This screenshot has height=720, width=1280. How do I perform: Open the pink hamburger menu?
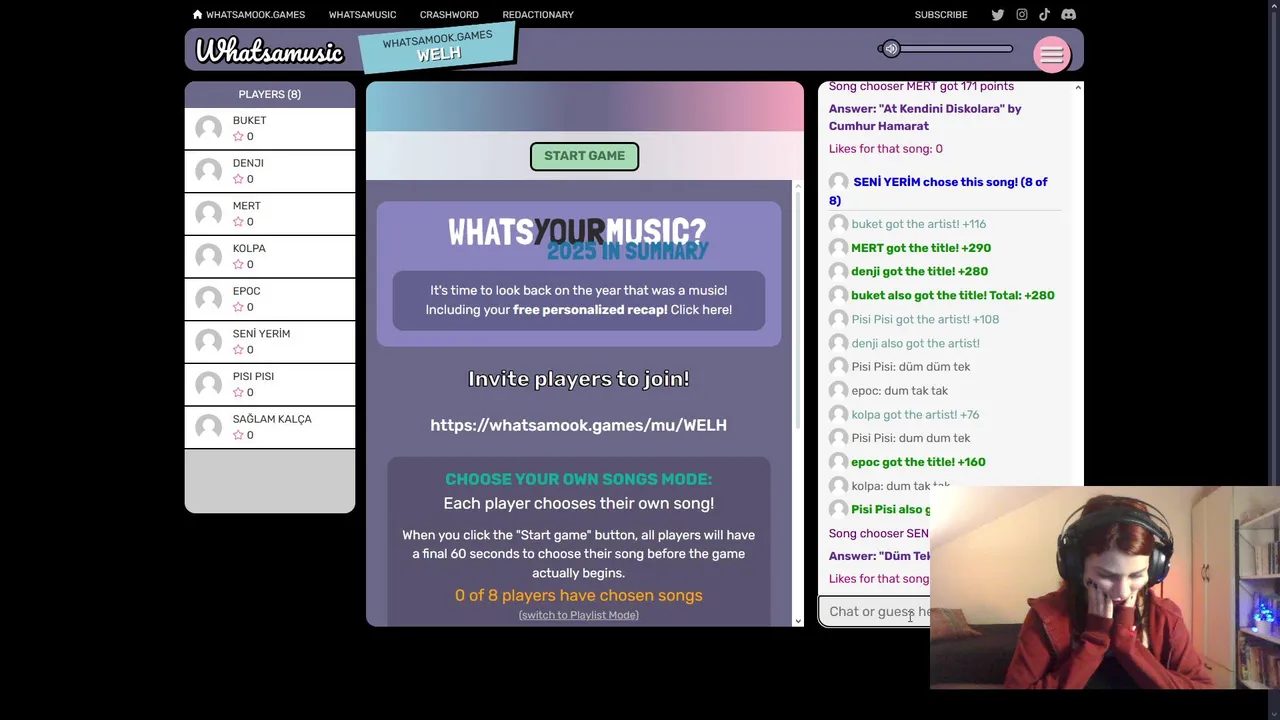point(1051,55)
